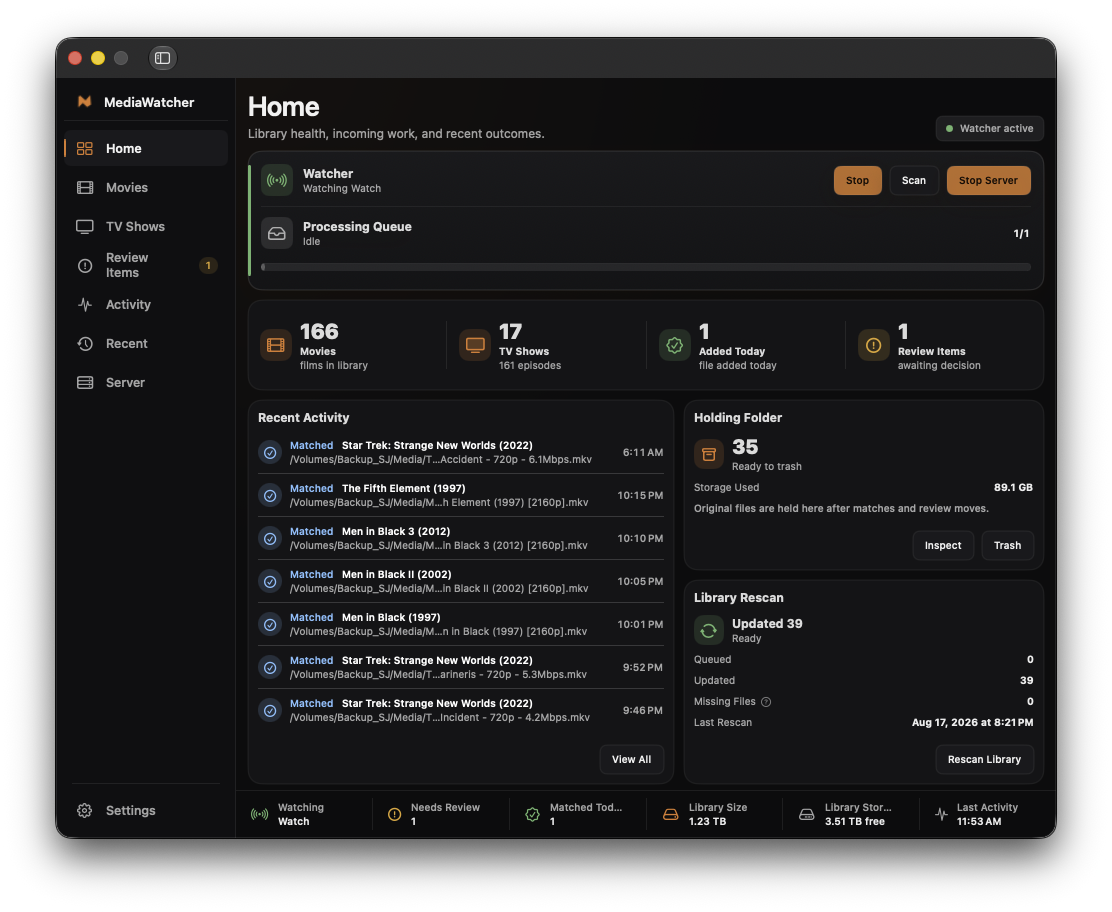Click the Review Items count badge
This screenshot has height=912, width=1112.
[x=208, y=265]
